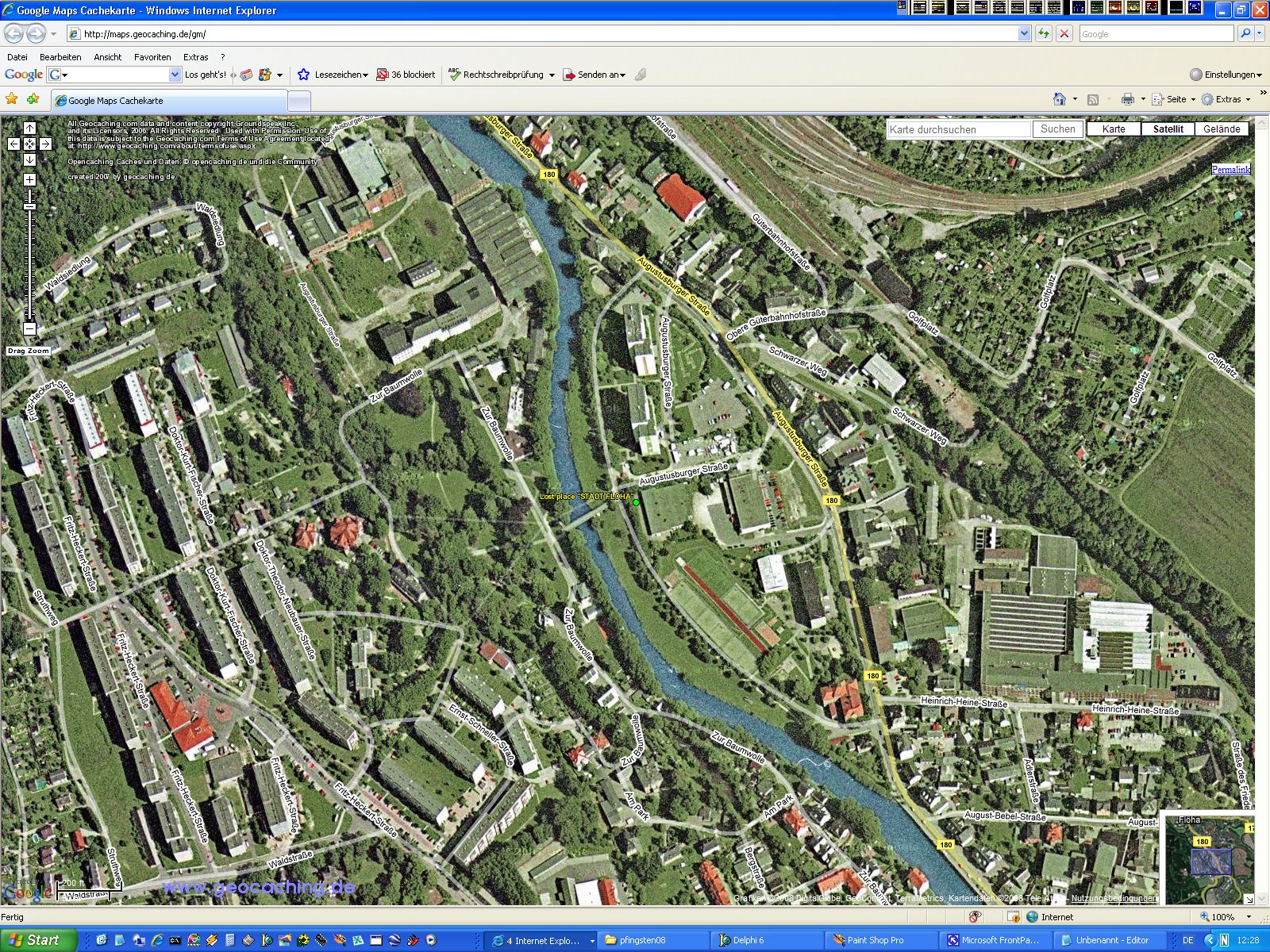Click the RSS feeds icon
The width and height of the screenshot is (1270, 952).
1093,99
